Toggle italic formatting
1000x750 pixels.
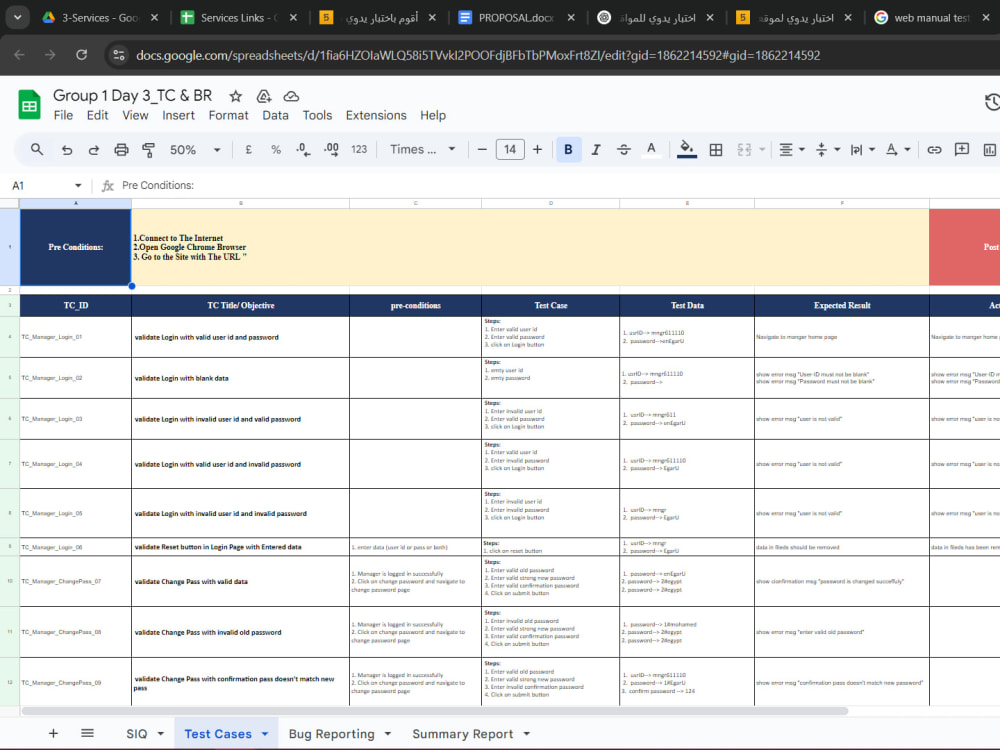[596, 149]
